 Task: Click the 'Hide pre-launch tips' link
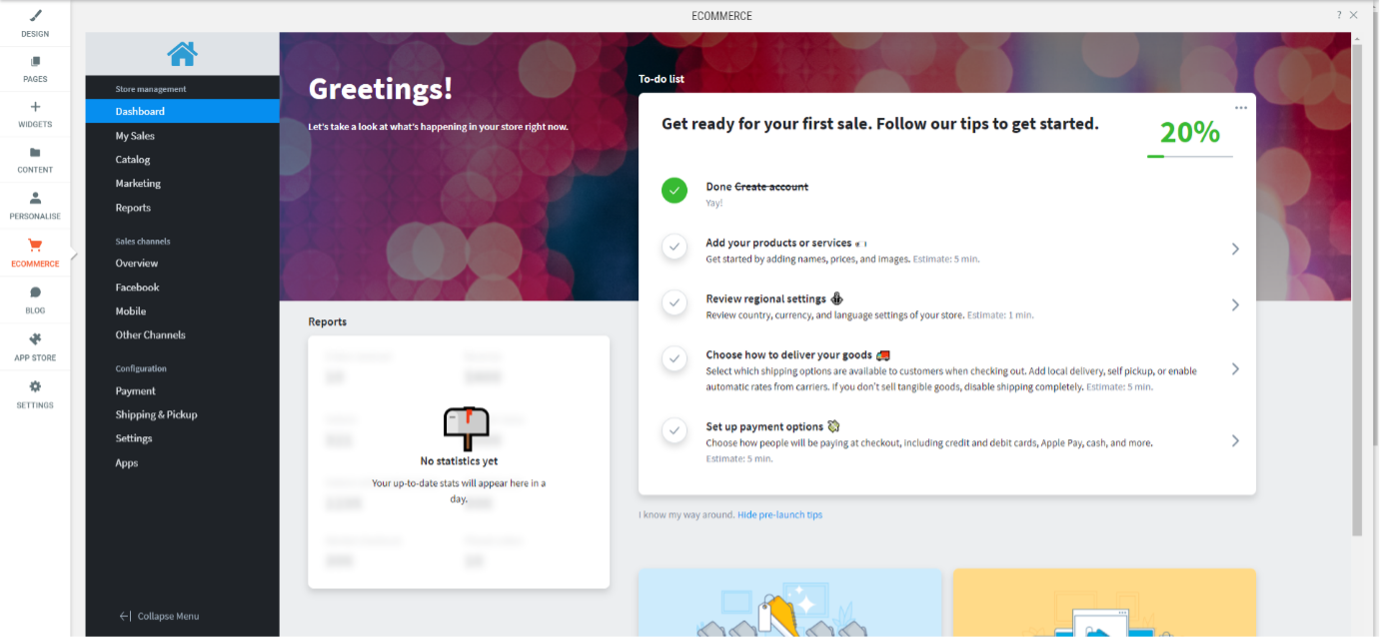point(779,514)
